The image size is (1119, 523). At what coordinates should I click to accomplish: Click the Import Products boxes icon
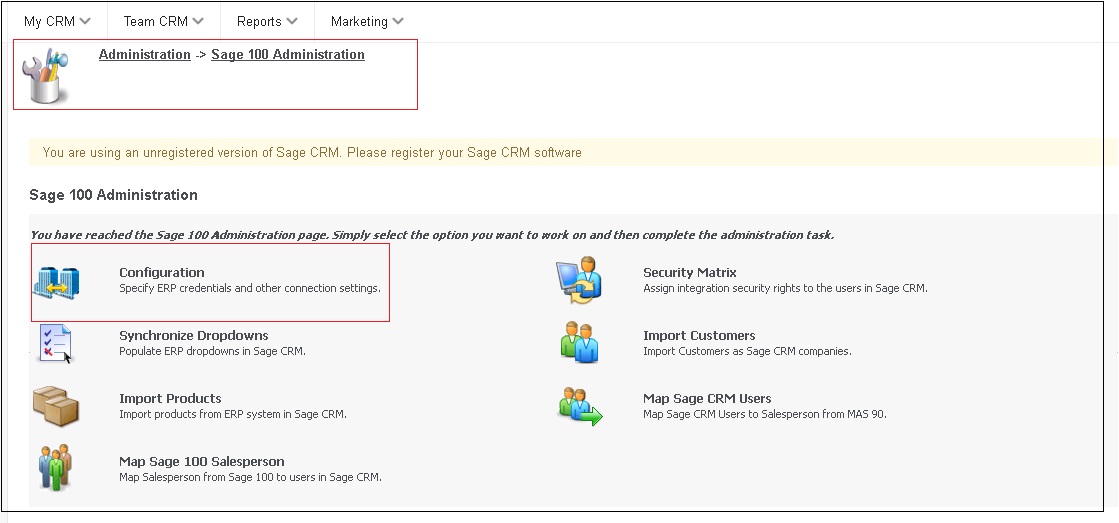point(56,406)
